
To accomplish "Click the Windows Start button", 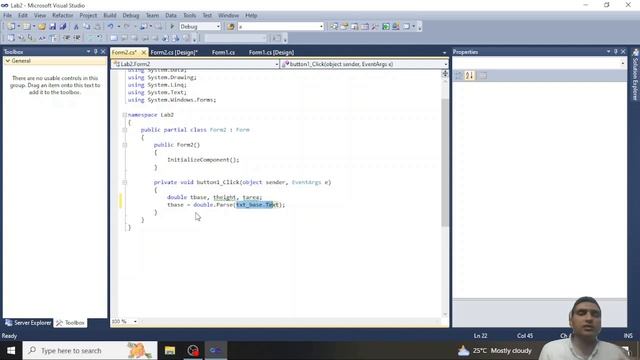I will pyautogui.click(x=11, y=351).
